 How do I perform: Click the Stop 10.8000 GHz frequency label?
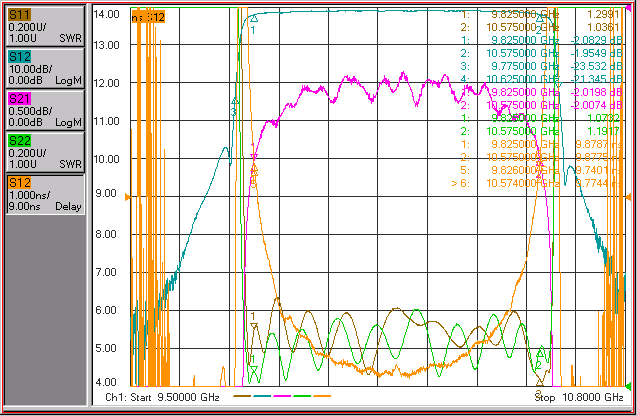(578, 397)
